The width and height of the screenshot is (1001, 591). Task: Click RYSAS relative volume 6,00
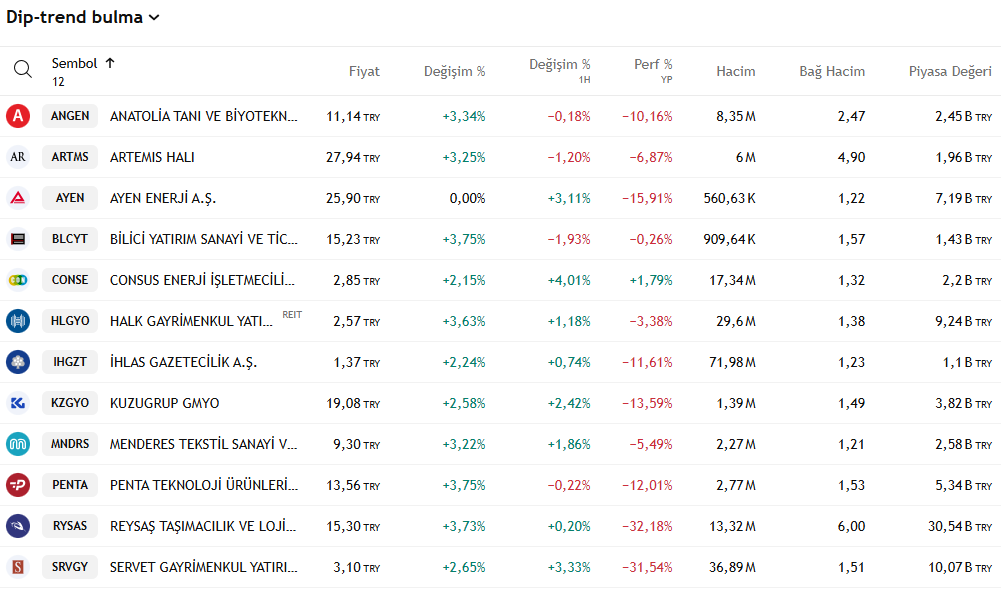click(x=852, y=527)
